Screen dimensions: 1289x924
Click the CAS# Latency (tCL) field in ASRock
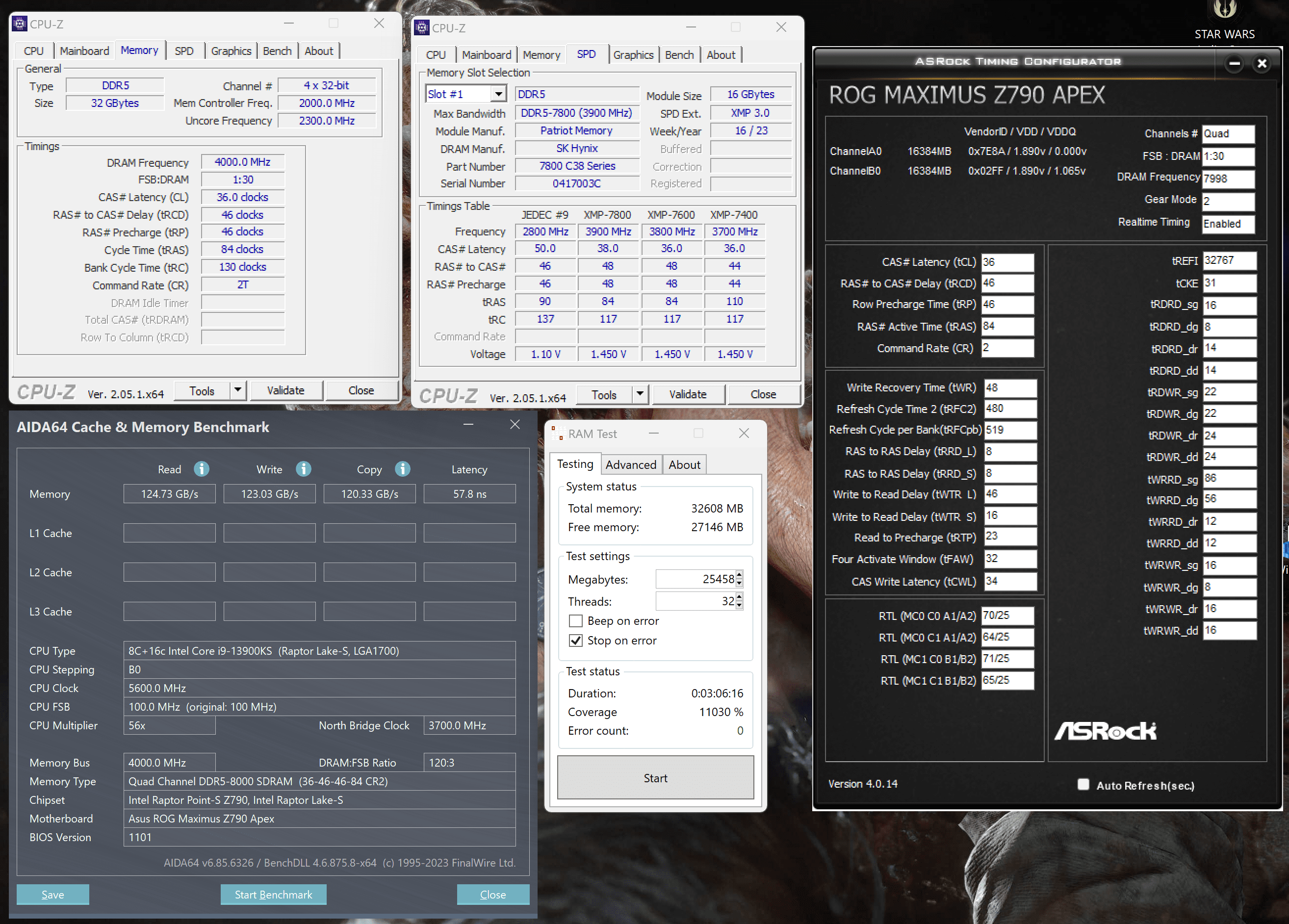(x=1007, y=262)
